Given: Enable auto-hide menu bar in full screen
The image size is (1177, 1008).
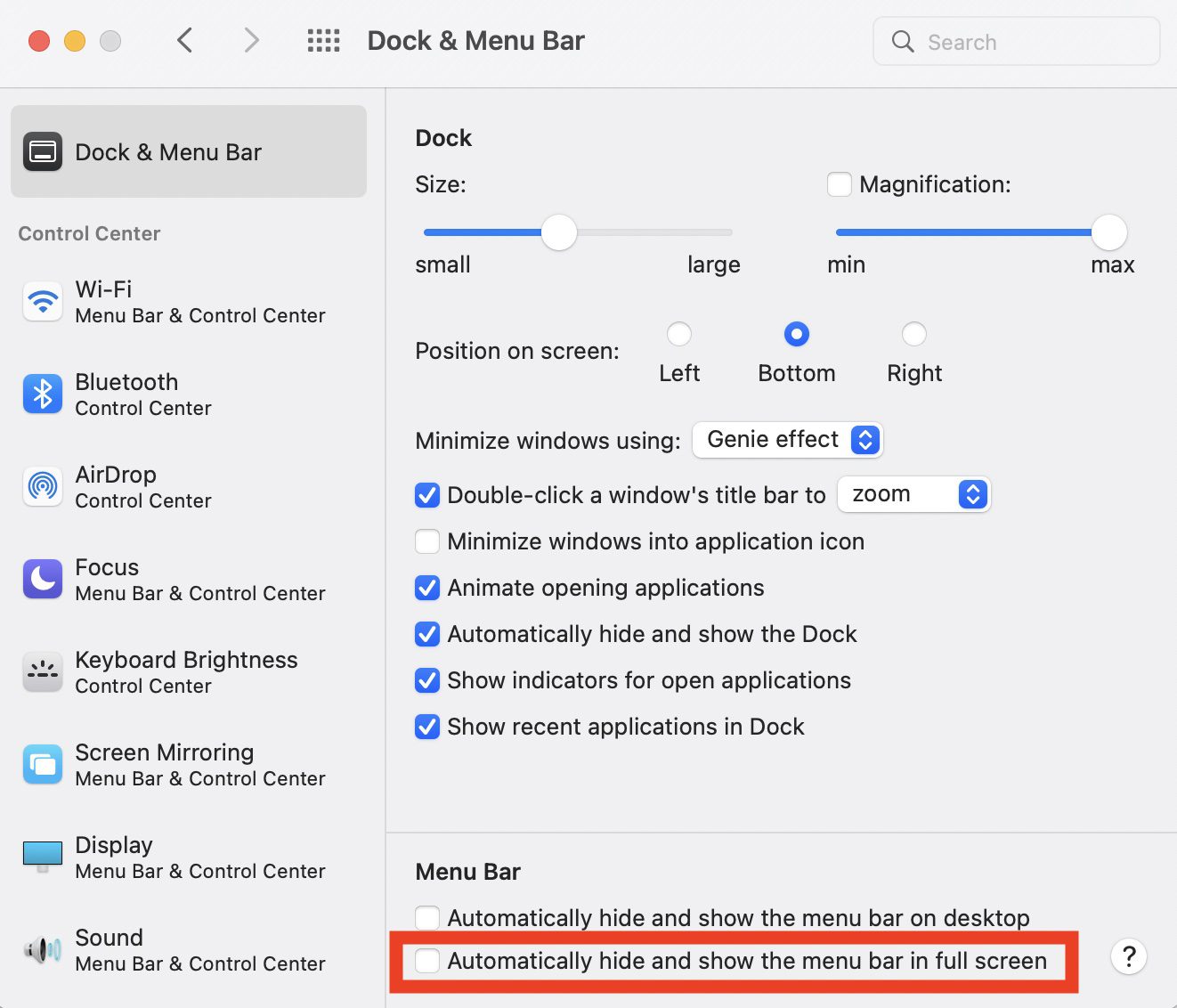Looking at the screenshot, I should [427, 961].
